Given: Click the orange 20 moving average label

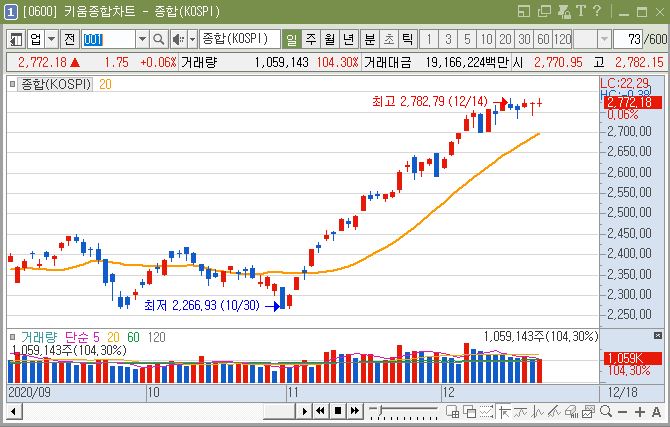Looking at the screenshot, I should [105, 84].
